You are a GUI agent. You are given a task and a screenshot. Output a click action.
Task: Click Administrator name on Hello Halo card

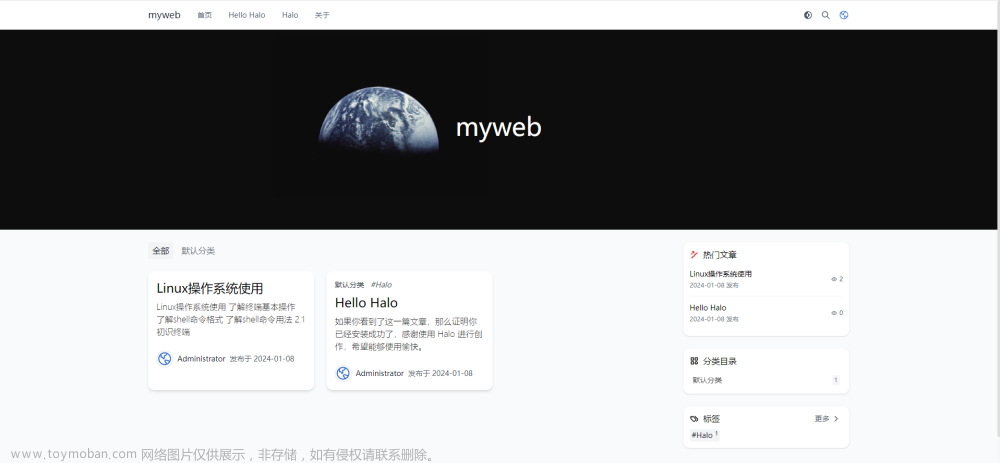click(x=379, y=373)
